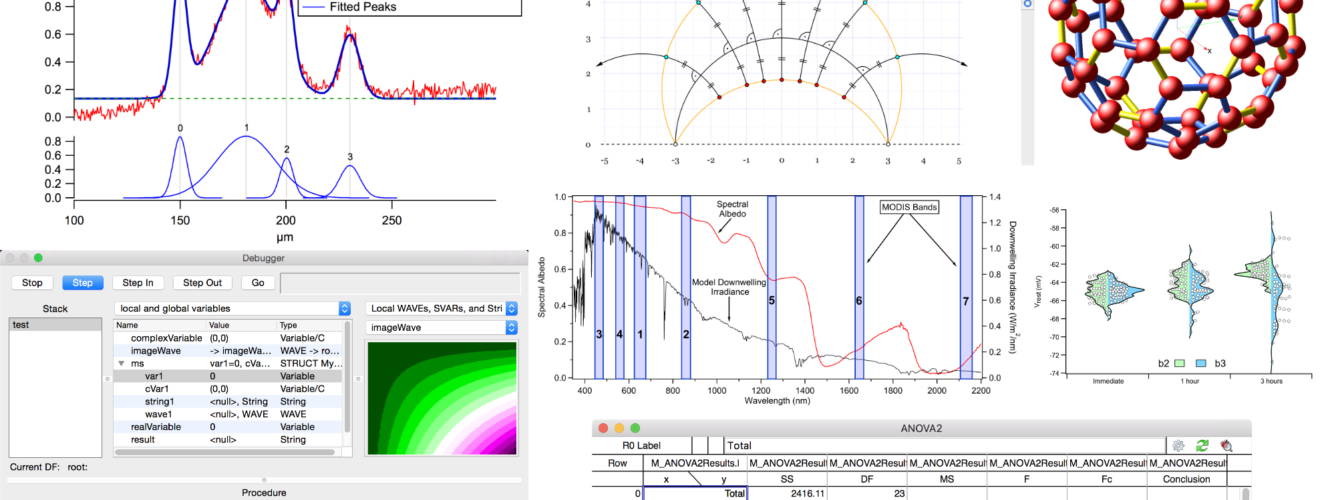Open the table gear settings icon

pos(1179,446)
